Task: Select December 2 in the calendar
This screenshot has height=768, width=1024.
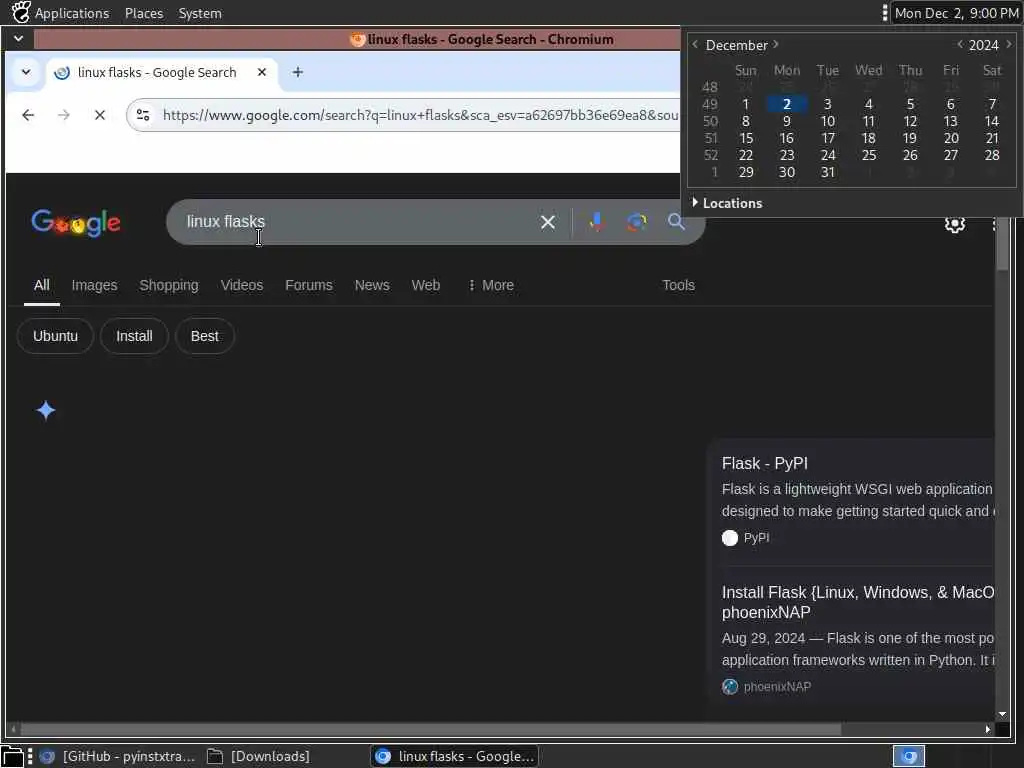Action: click(787, 104)
